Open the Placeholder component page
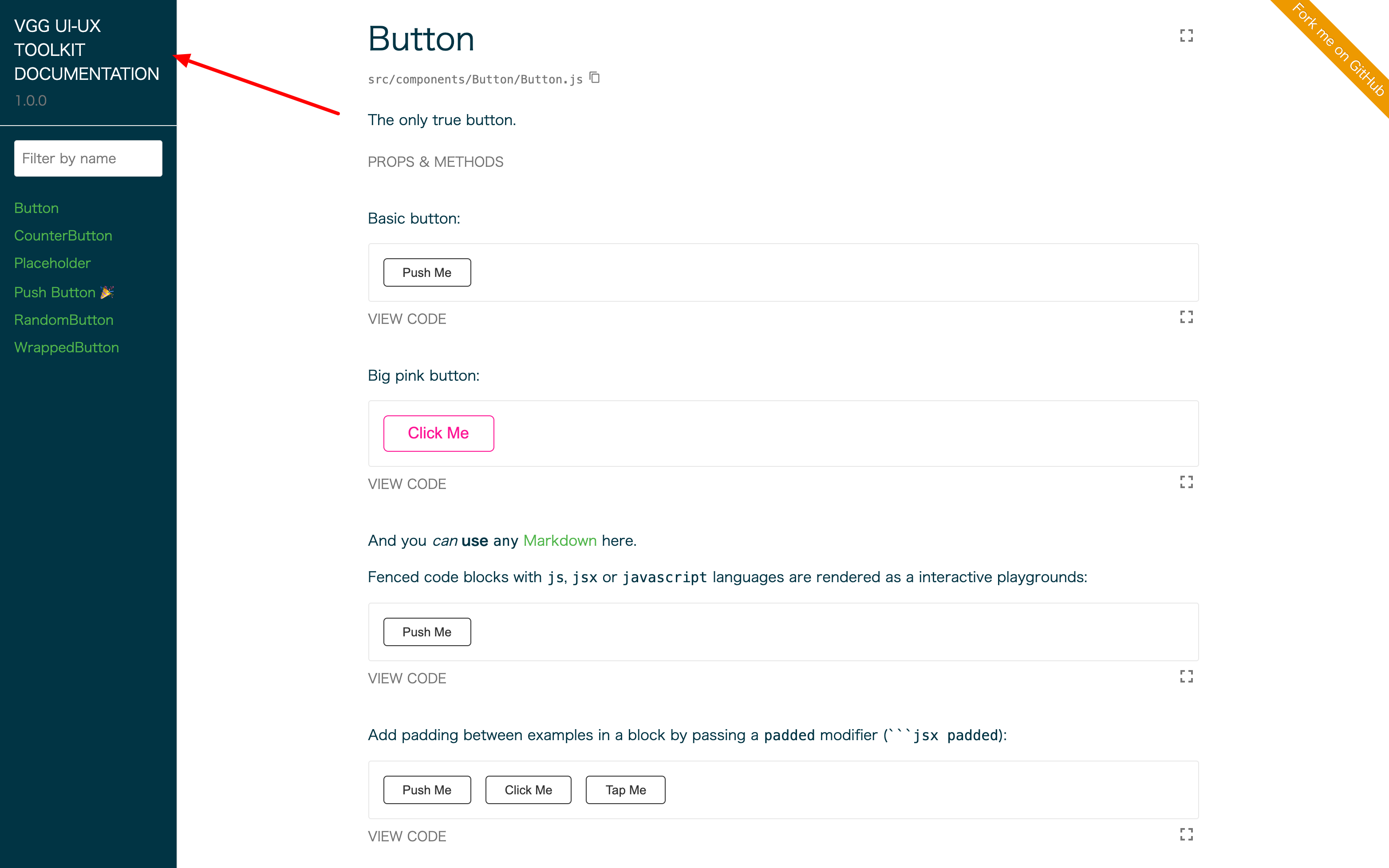This screenshot has height=868, width=1389. 52,263
